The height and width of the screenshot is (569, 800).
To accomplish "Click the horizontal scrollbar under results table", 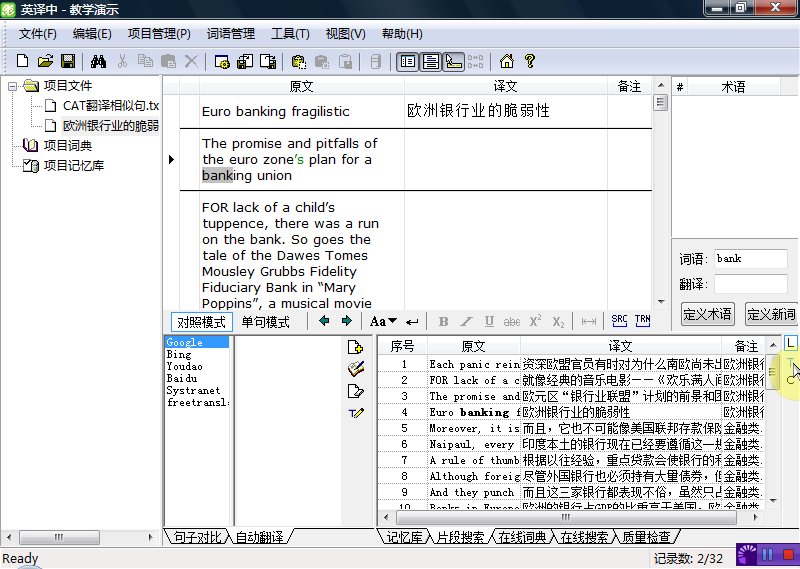I will coord(566,517).
